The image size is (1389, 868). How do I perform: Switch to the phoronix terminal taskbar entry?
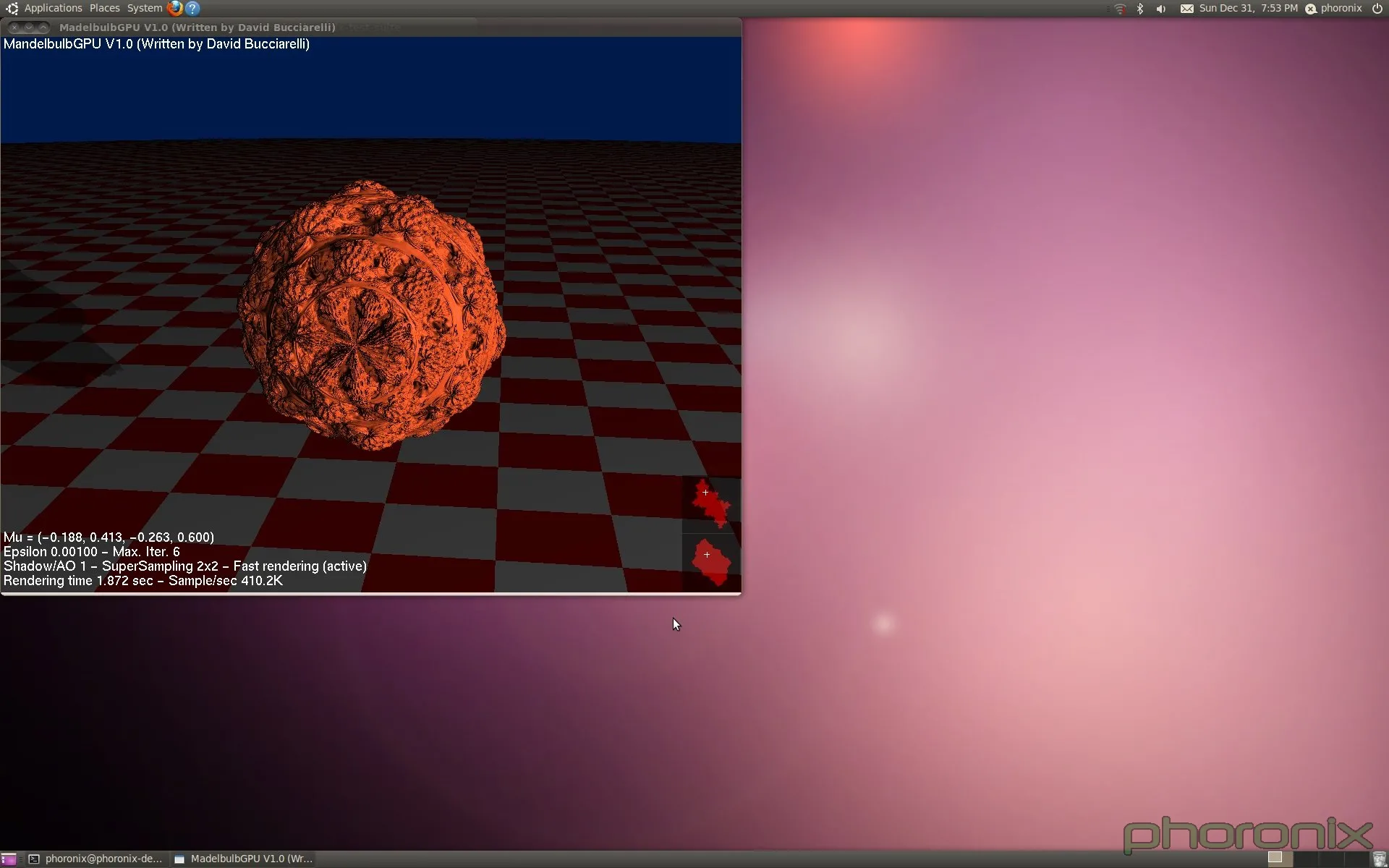[x=95, y=859]
